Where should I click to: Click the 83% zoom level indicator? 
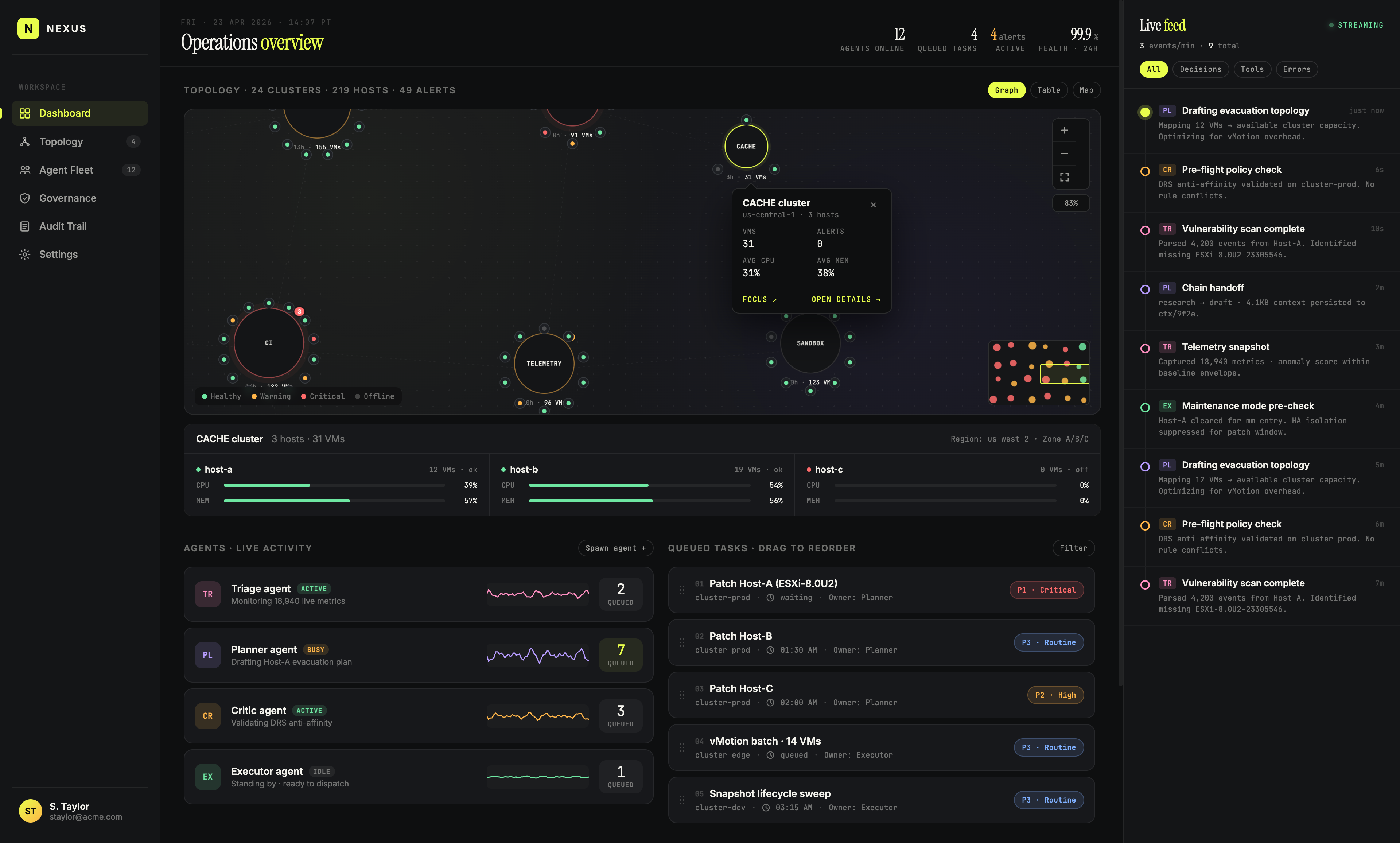click(x=1070, y=203)
